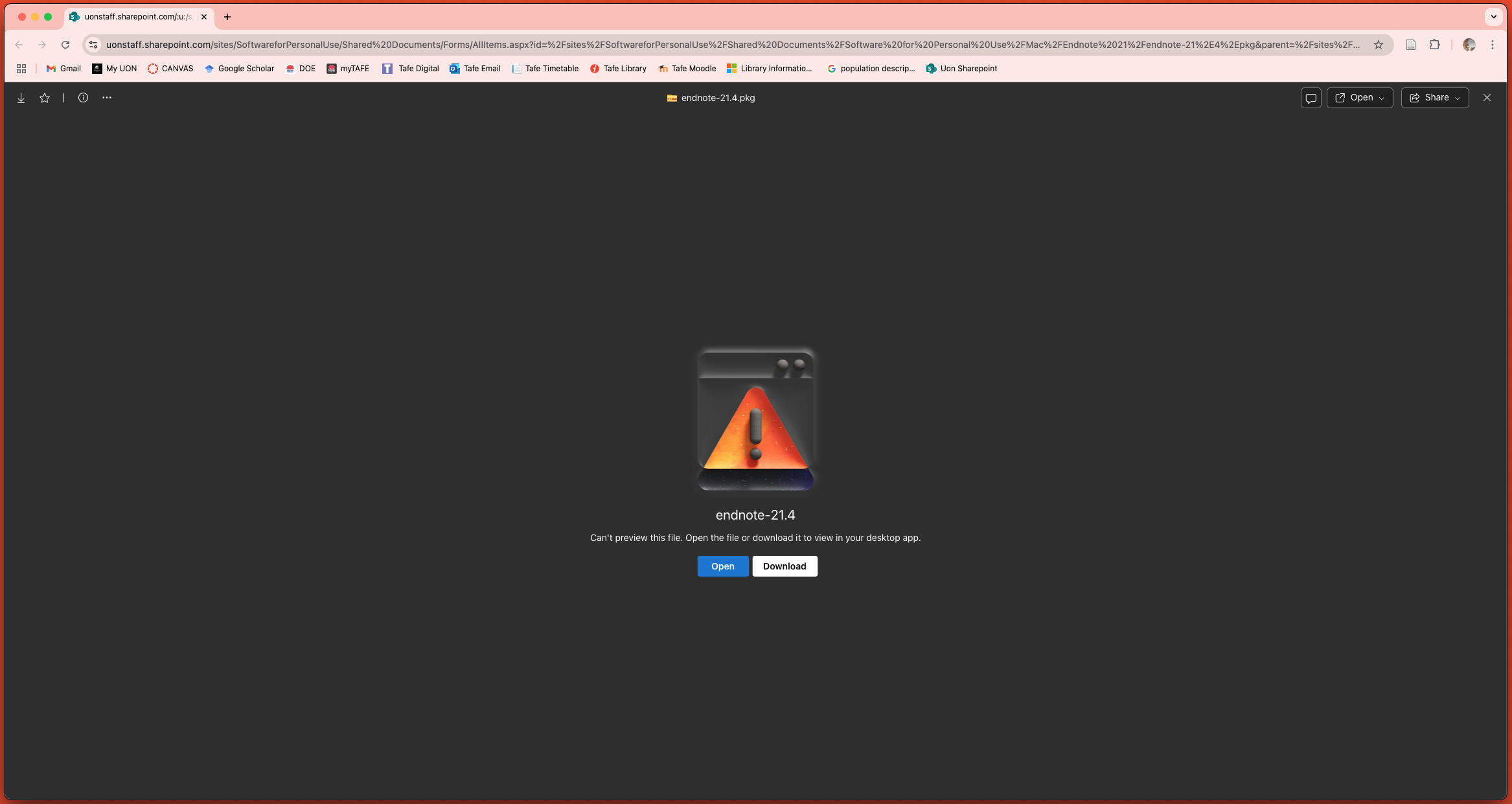
Task: Open more actions via the ellipsis icon
Action: click(107, 97)
